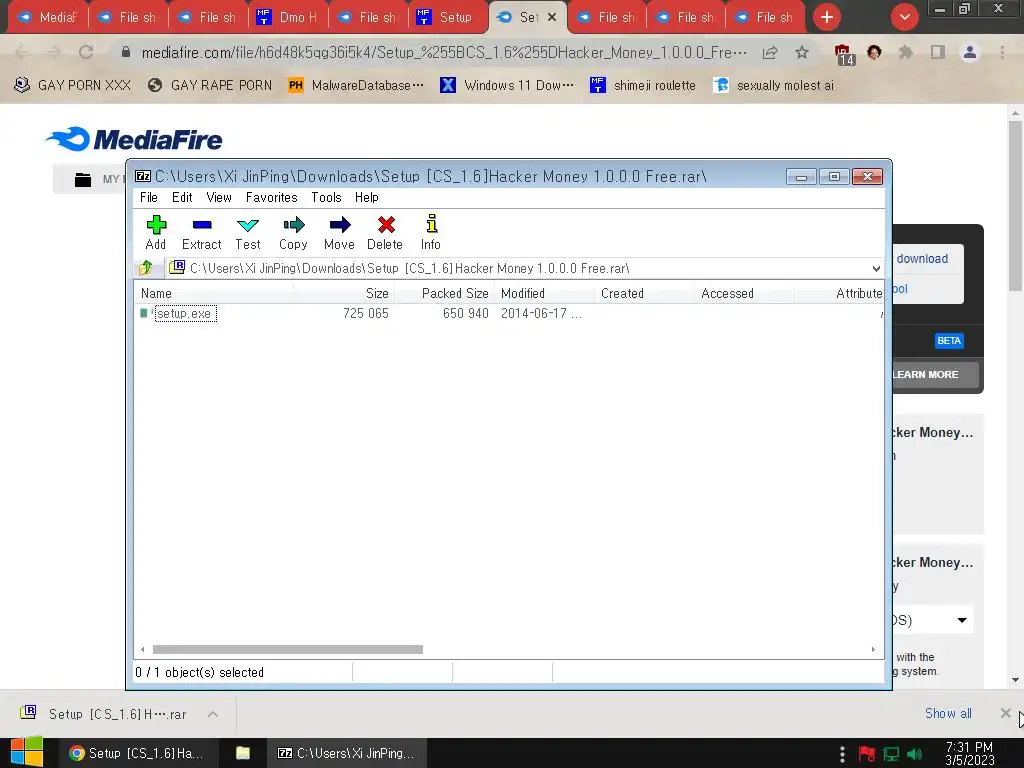This screenshot has width=1024, height=768.
Task: Open the Edit menu
Action: 182,197
